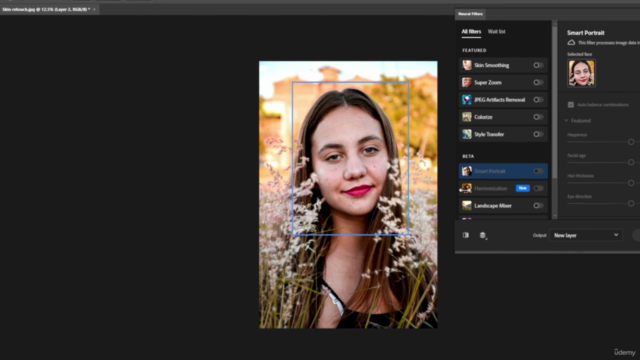Click the BETA section header text
Viewport: 640px width, 360px height.
(468, 156)
